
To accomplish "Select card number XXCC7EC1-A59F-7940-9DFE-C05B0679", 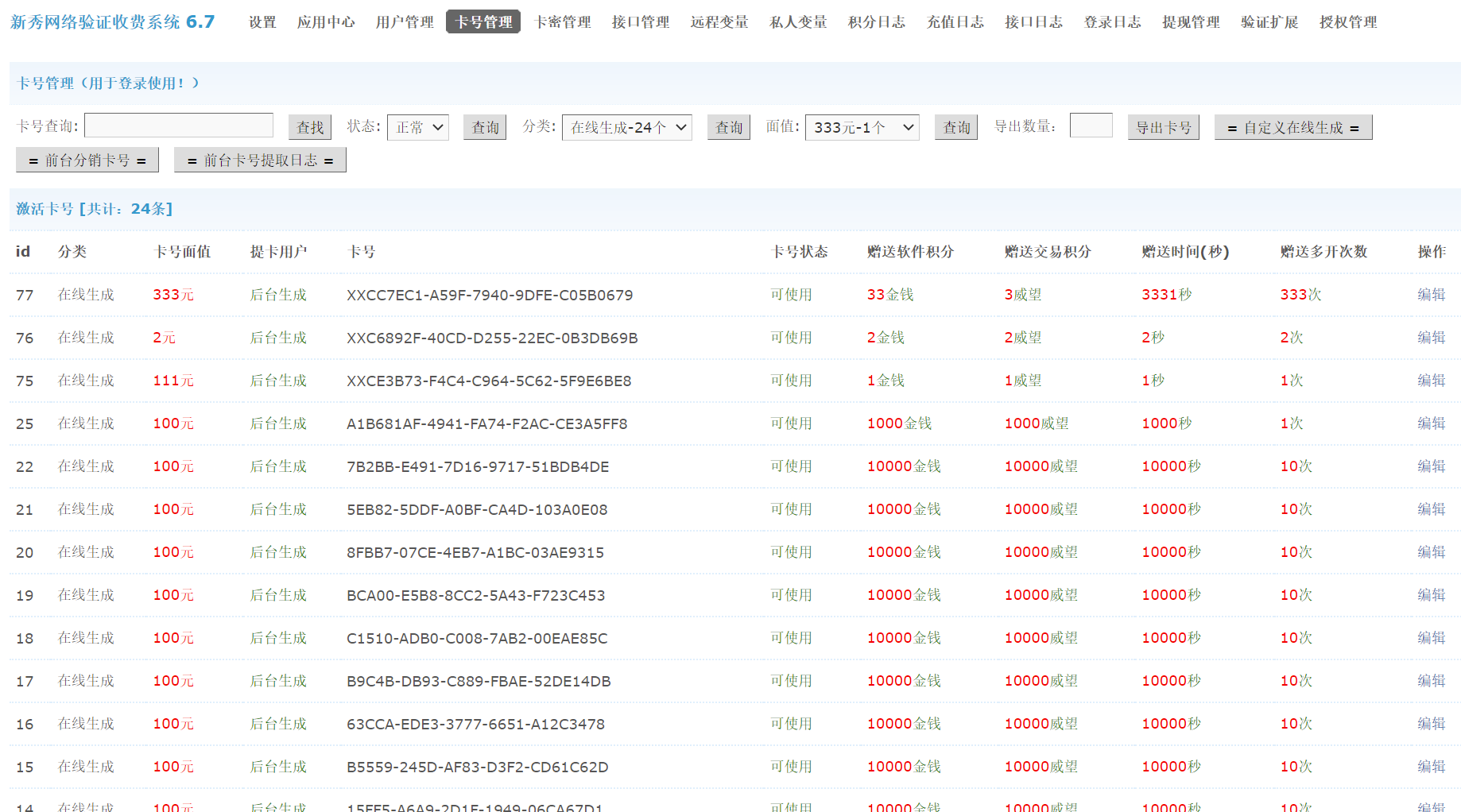I will [490, 296].
